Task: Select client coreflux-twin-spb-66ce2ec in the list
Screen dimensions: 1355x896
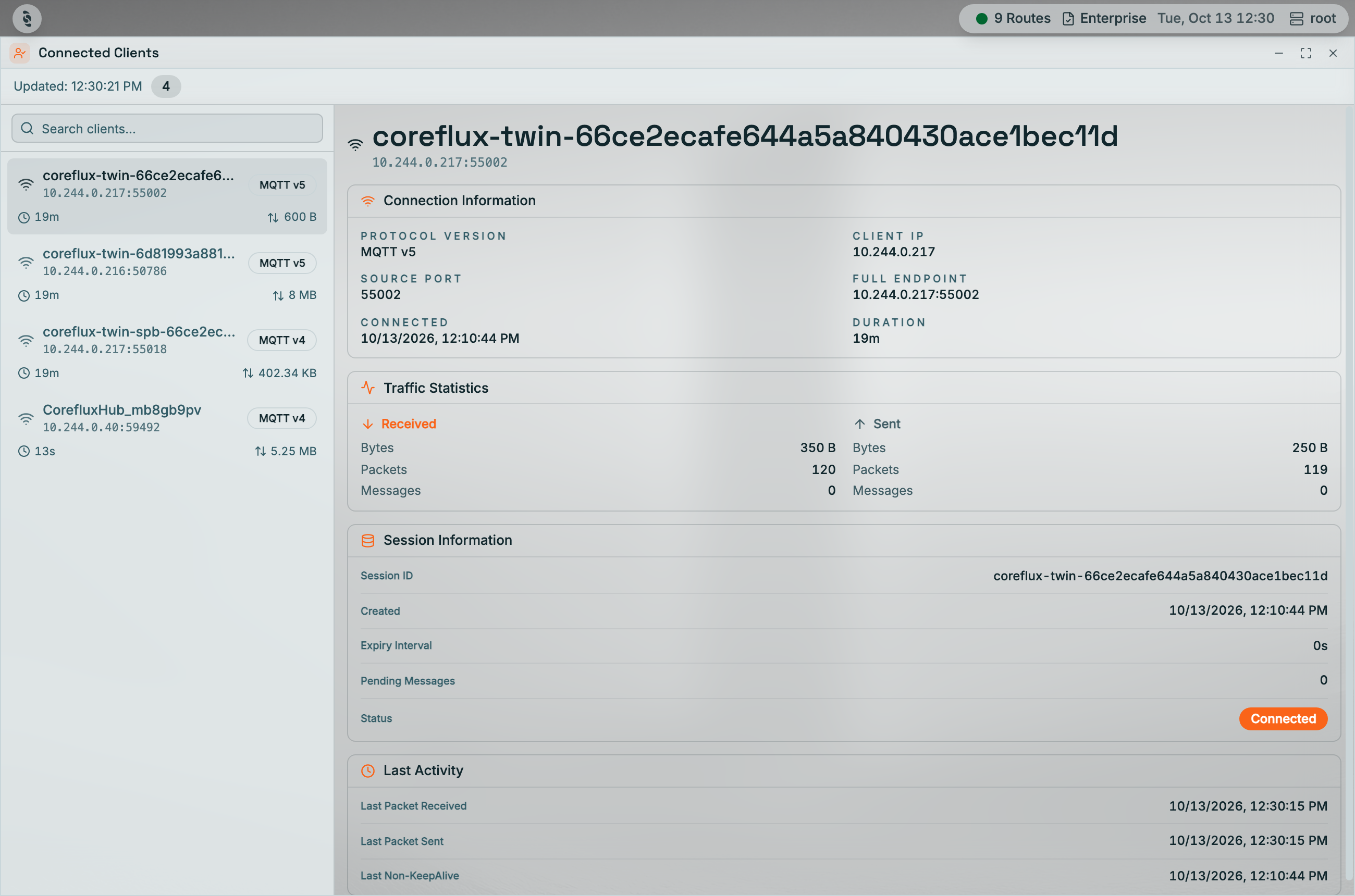Action: pos(167,352)
